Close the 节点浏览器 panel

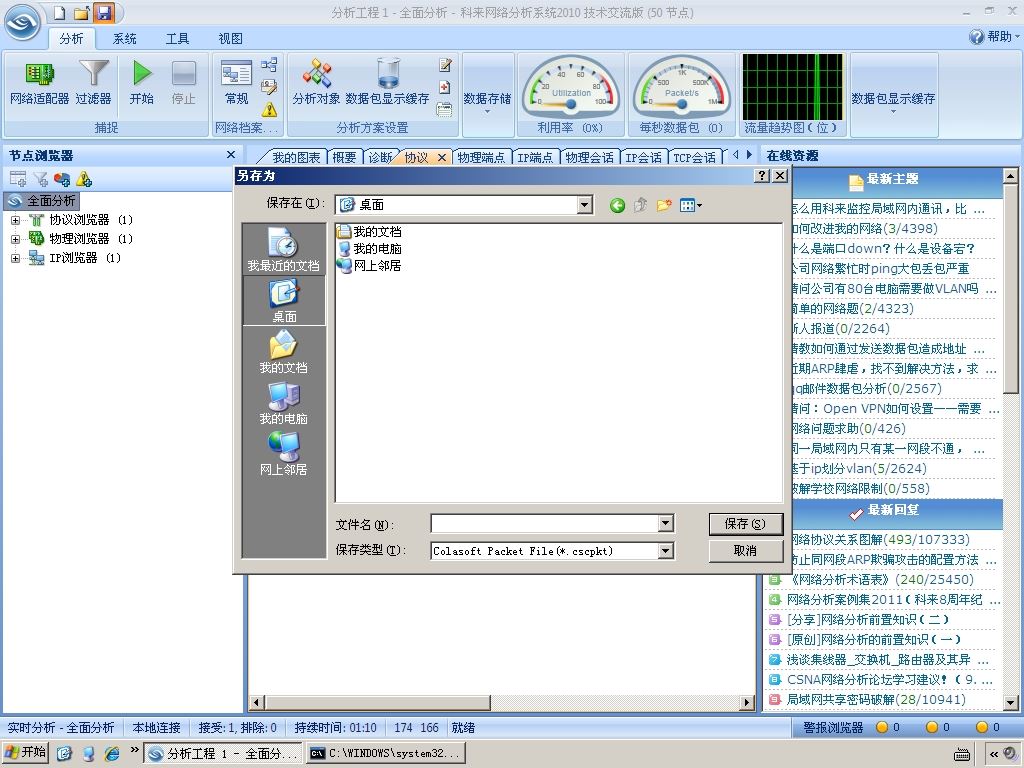(x=231, y=155)
